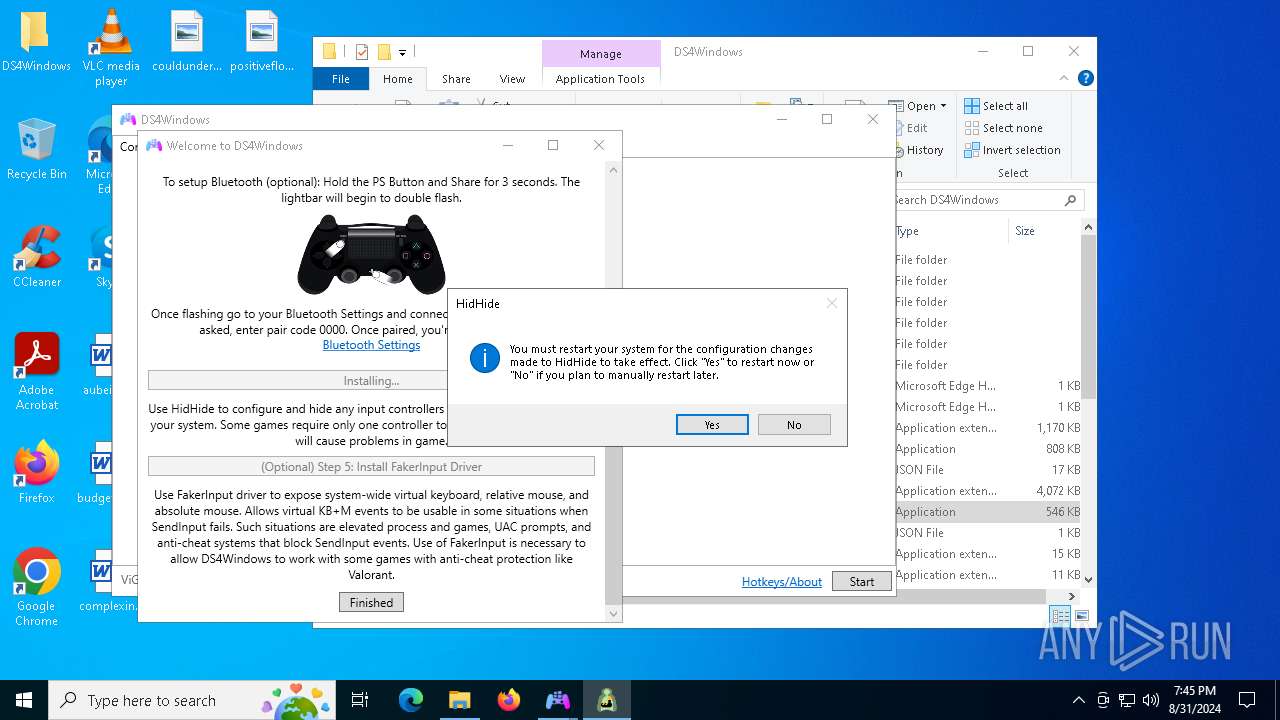1280x720 pixels.
Task: Open Firefox desktop shortcut
Action: pyautogui.click(x=36, y=473)
